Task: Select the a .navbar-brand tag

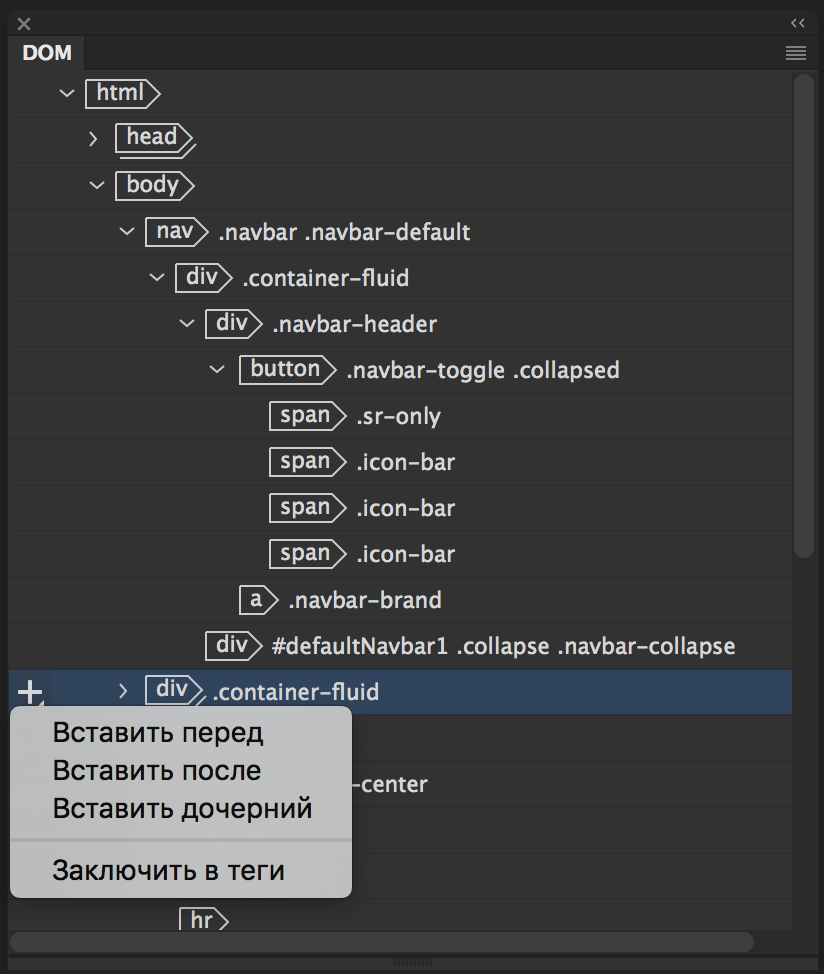Action: [x=257, y=600]
